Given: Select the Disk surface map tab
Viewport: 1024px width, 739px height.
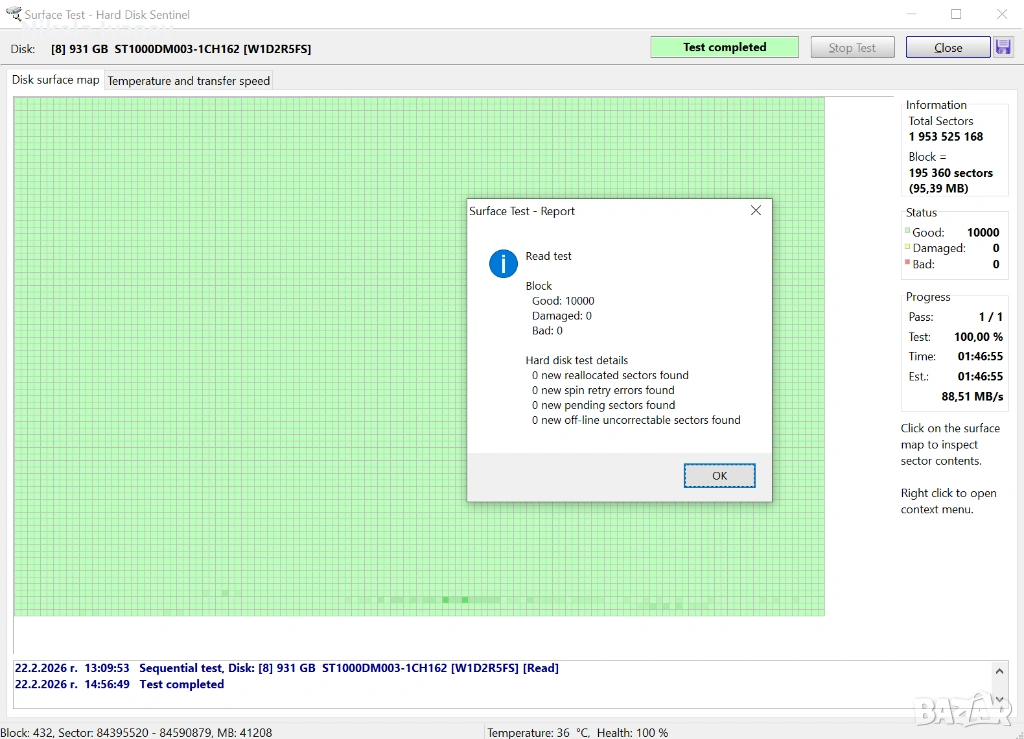Looking at the screenshot, I should [x=56, y=80].
